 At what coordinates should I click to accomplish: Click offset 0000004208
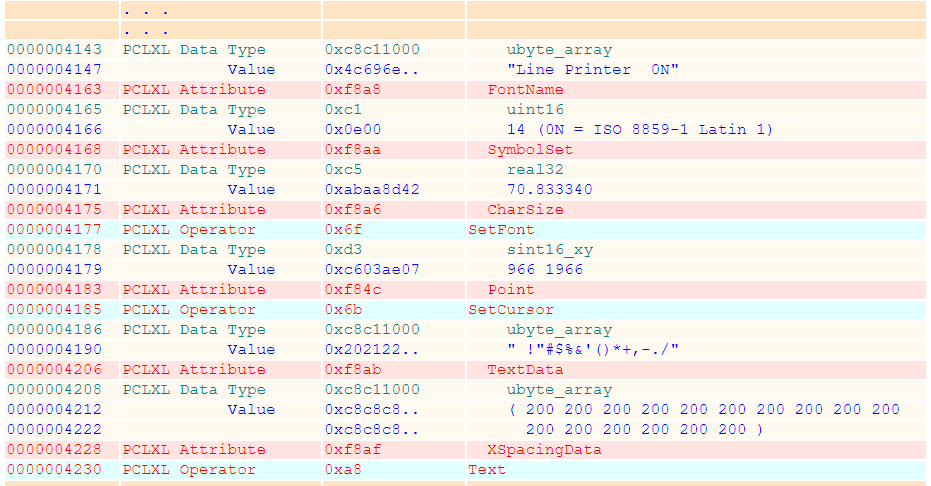pos(55,389)
